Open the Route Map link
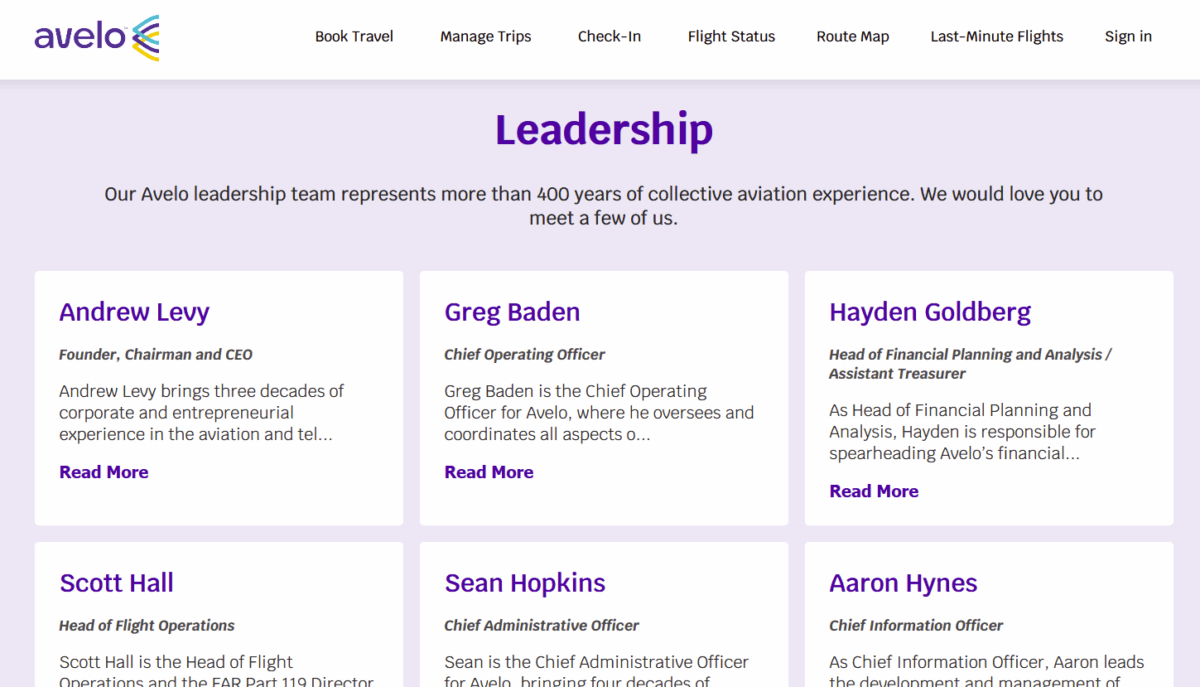The width and height of the screenshot is (1200, 687). (852, 37)
